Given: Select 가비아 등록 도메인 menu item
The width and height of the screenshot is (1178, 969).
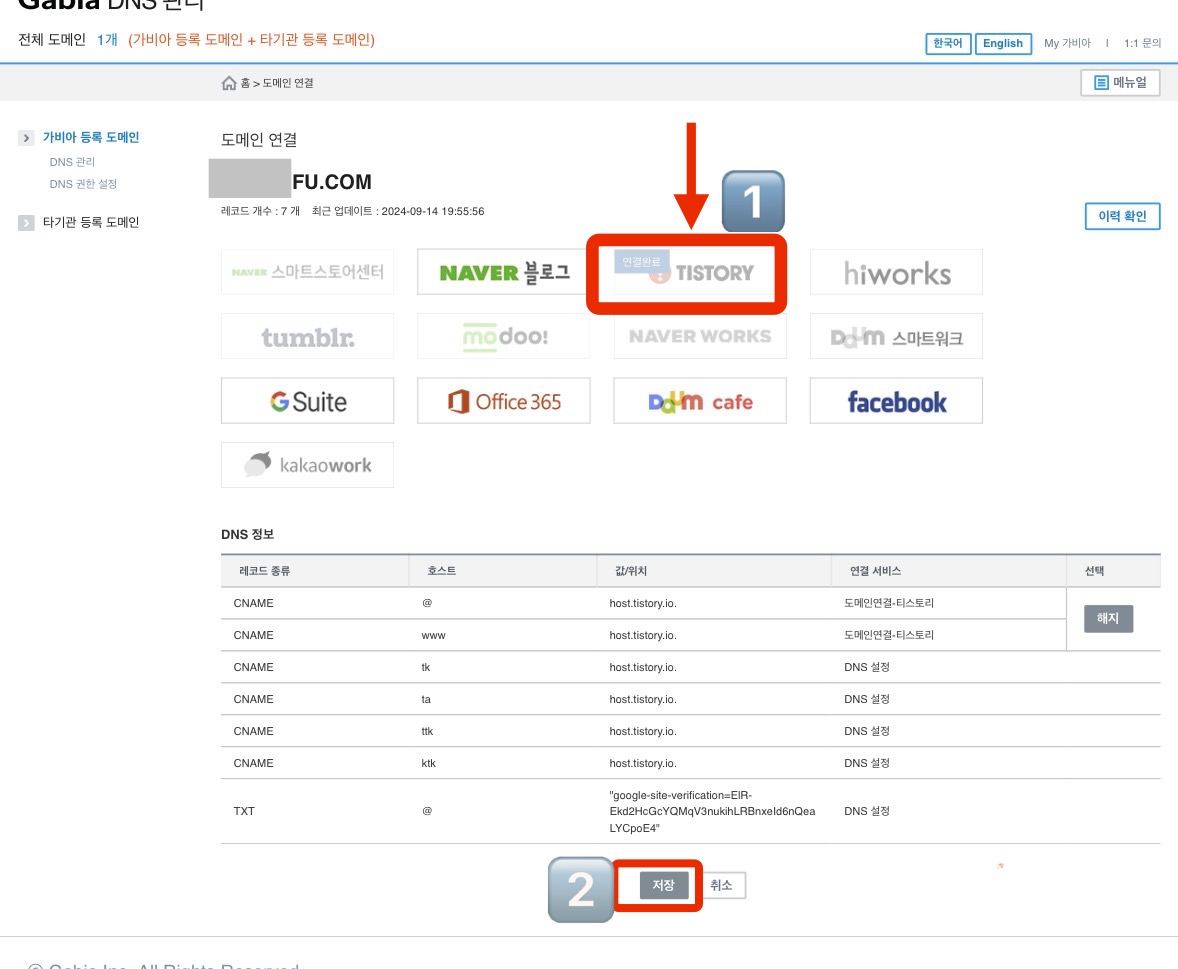Looking at the screenshot, I should coord(91,137).
